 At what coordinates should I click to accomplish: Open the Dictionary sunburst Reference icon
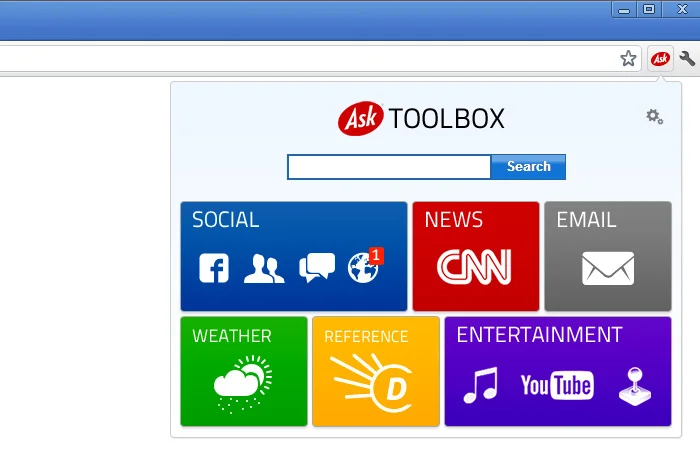click(x=373, y=383)
